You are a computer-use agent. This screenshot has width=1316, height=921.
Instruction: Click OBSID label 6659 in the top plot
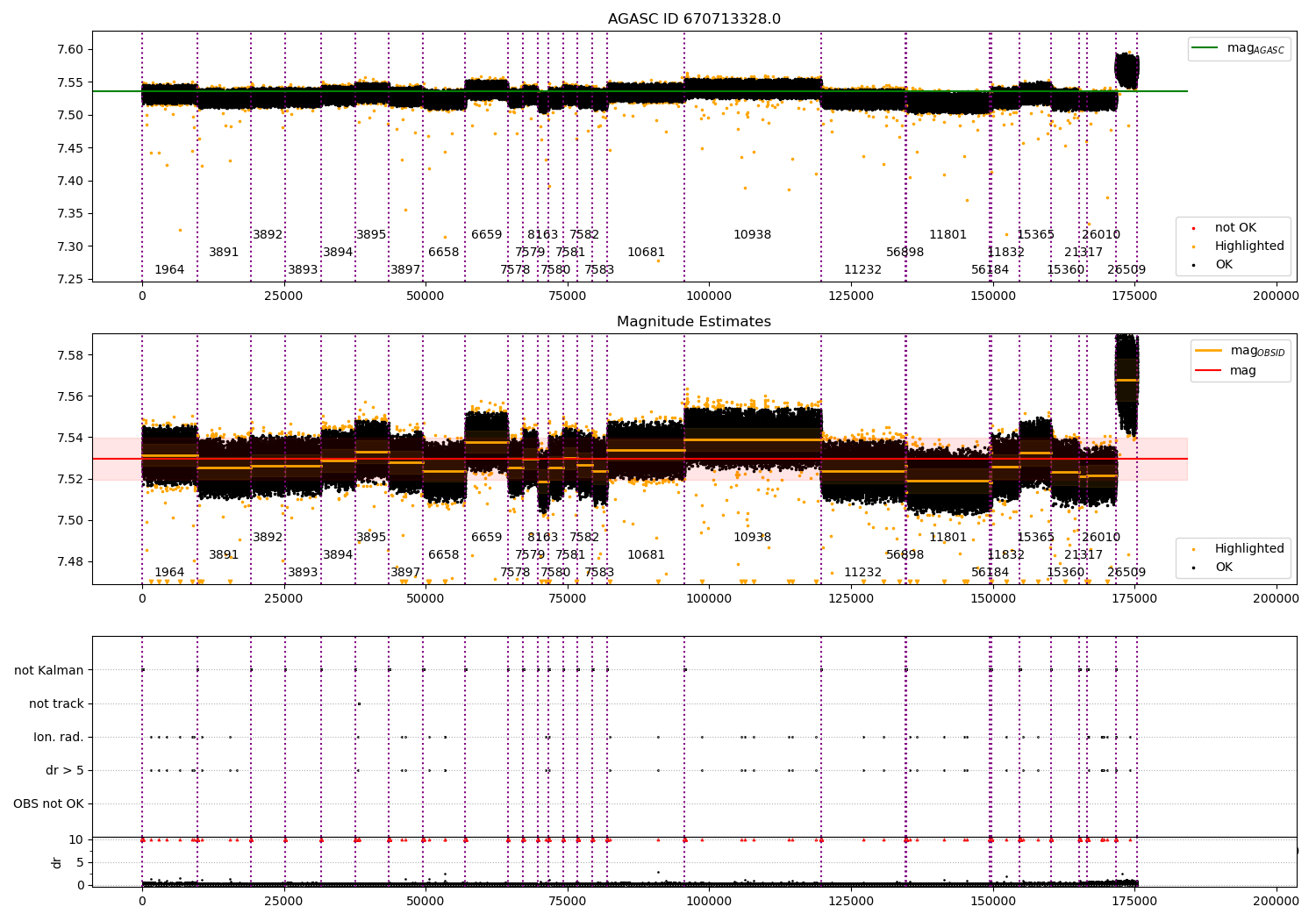[487, 235]
